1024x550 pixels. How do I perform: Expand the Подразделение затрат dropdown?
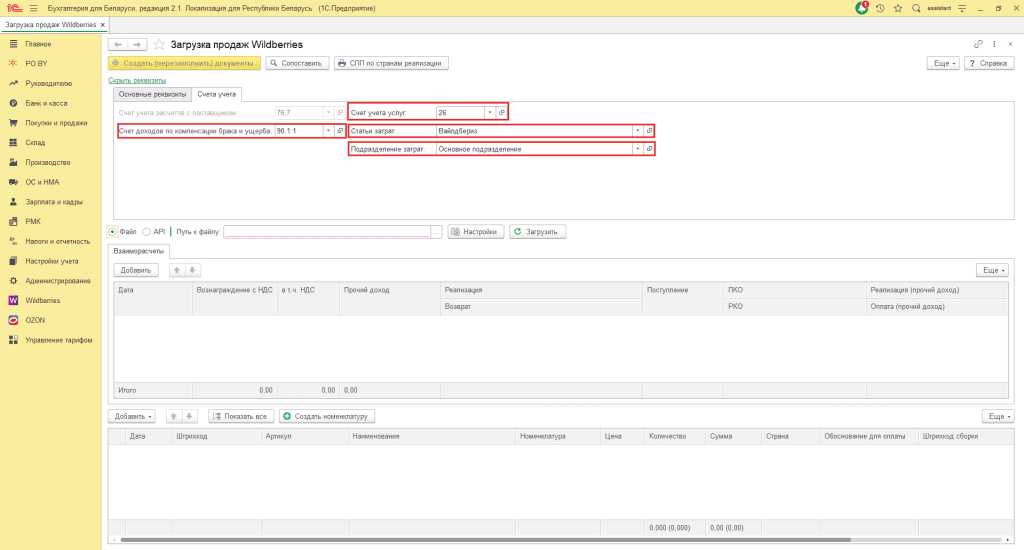tap(637, 149)
